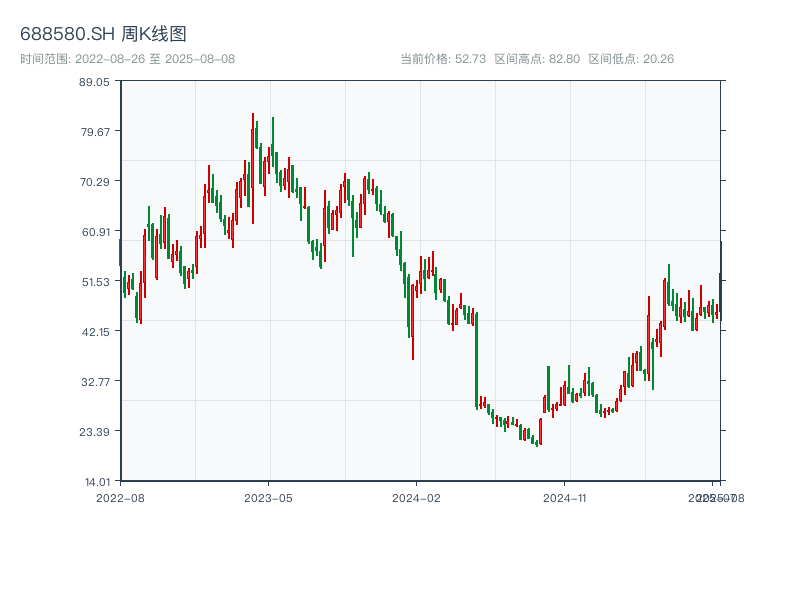Click the y-axis label 42.15

(x=96, y=332)
